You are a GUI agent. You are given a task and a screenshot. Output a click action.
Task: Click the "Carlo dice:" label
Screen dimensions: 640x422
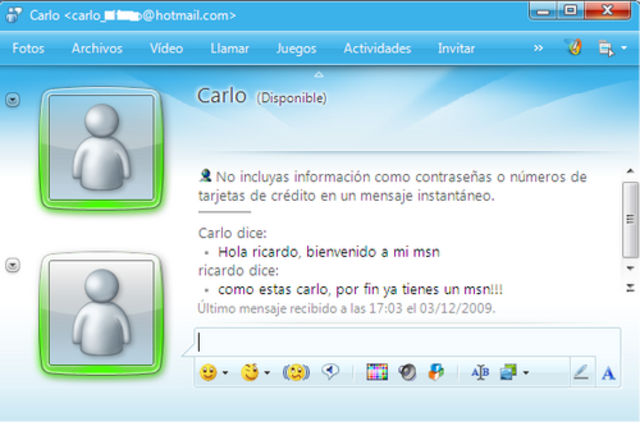click(232, 233)
